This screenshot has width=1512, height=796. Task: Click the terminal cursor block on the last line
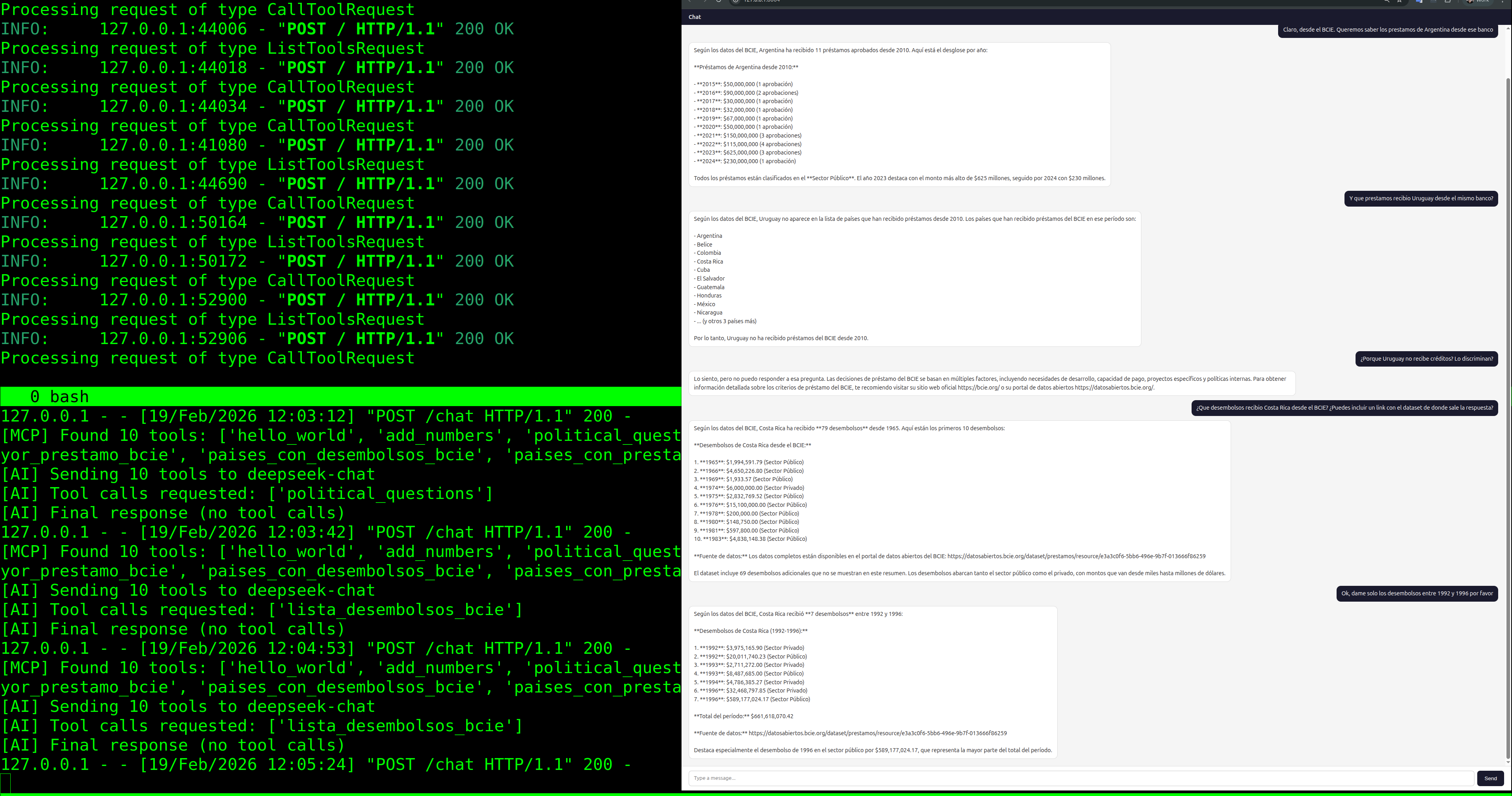coord(5,783)
